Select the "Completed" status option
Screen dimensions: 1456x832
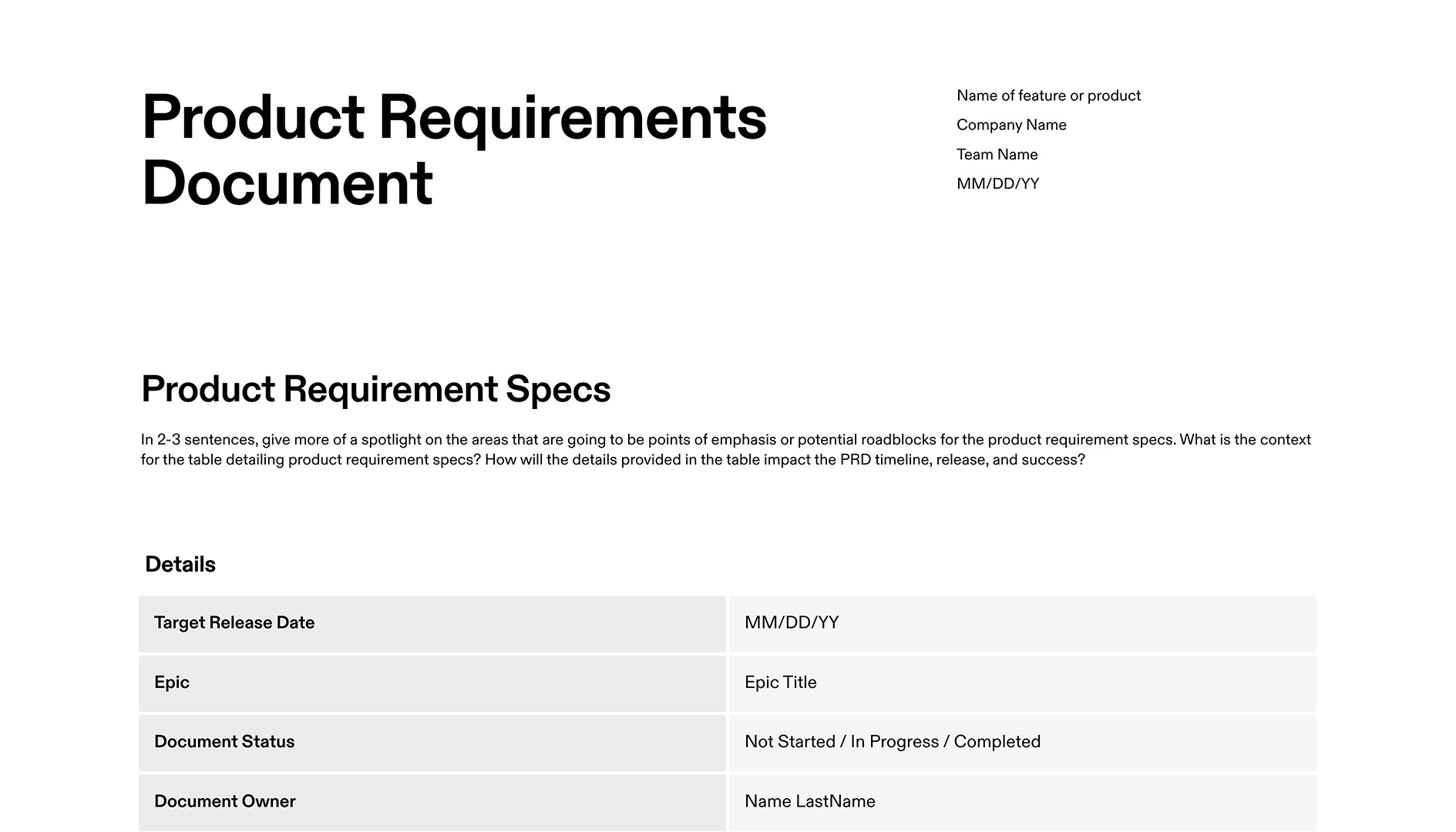997,742
